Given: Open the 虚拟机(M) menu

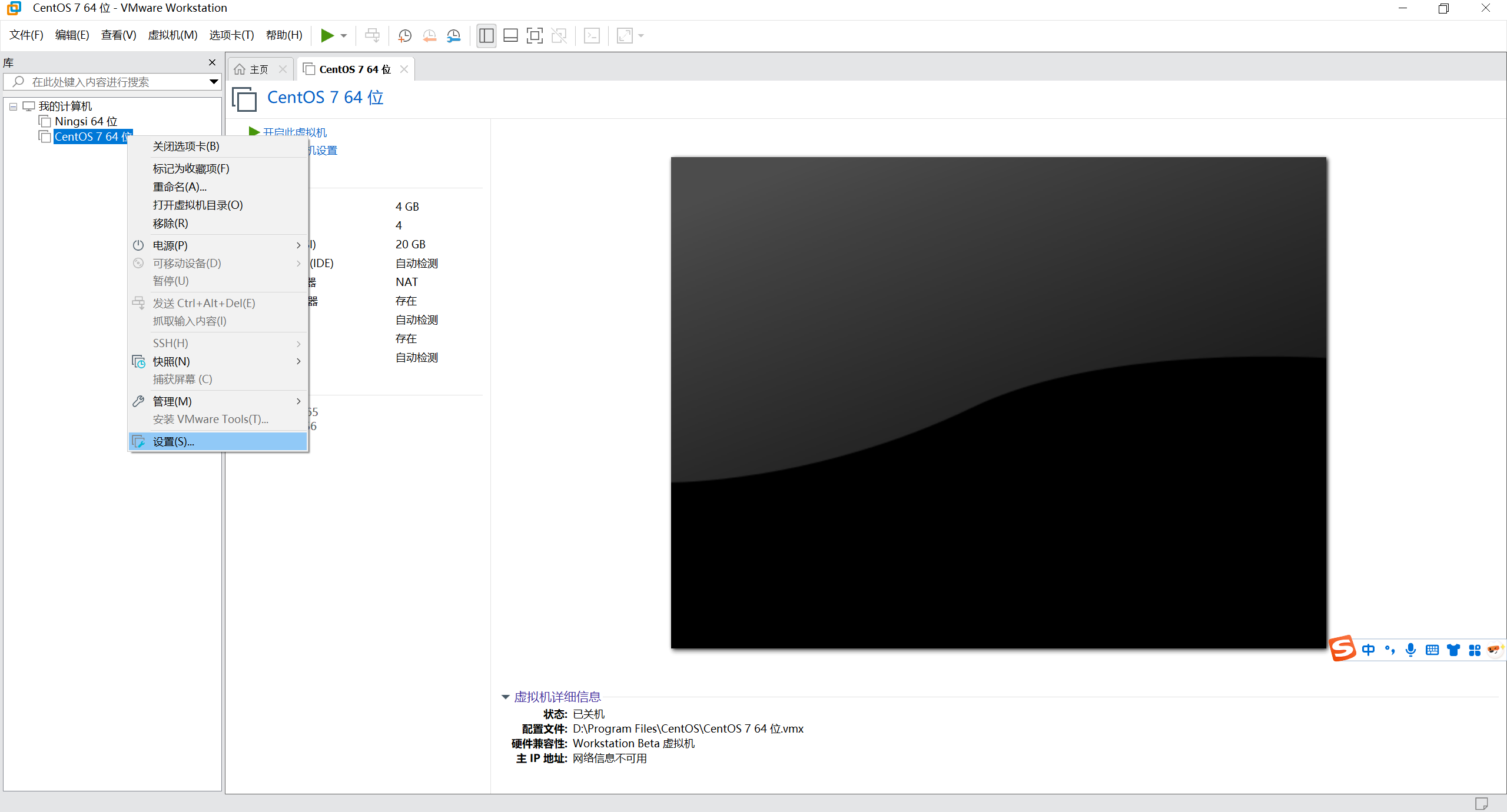Looking at the screenshot, I should click(172, 35).
